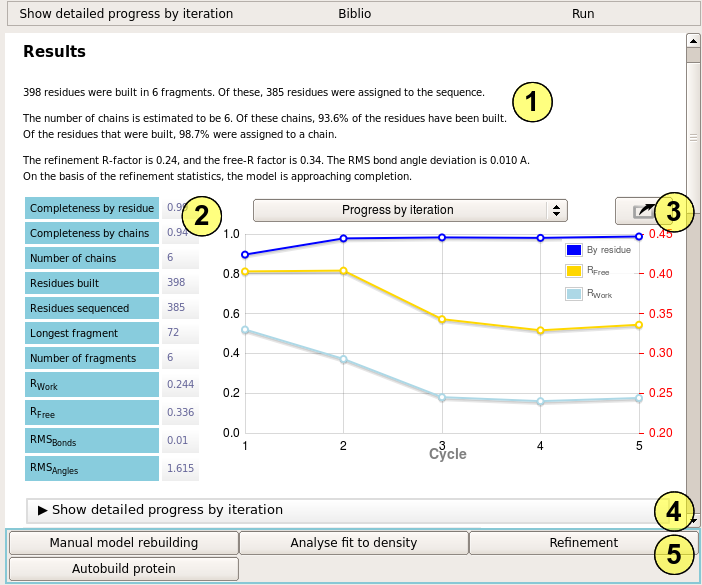Click the Refinement button
This screenshot has width=702, height=585.
583,543
